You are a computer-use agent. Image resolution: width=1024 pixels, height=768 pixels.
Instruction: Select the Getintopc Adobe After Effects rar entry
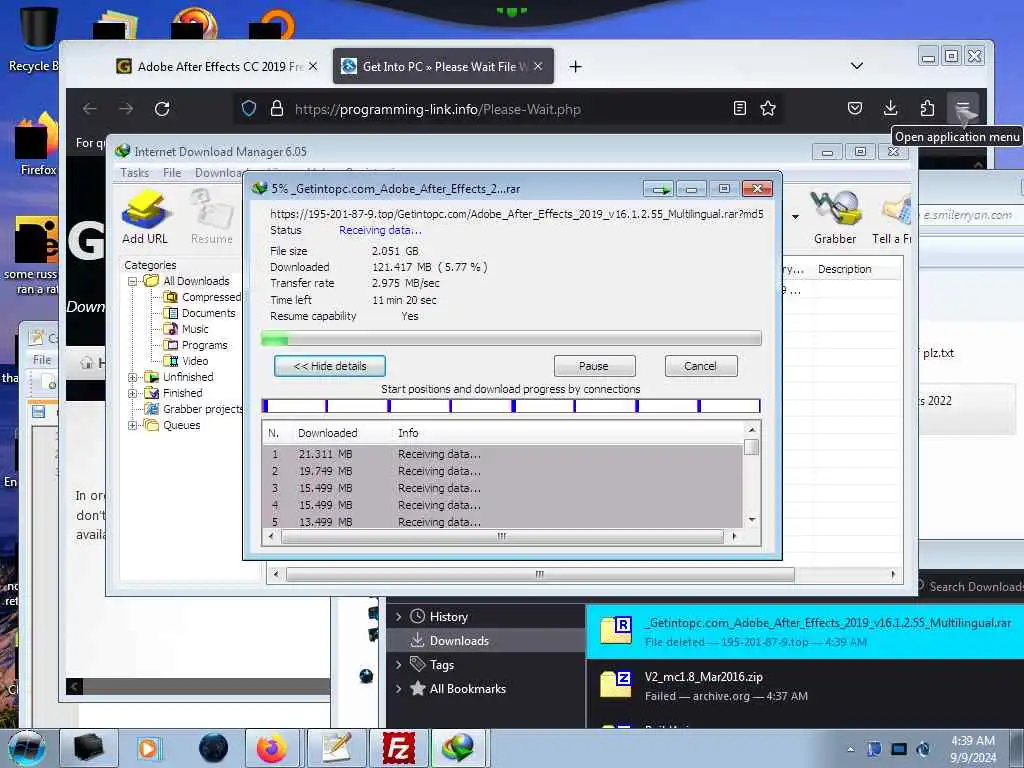point(805,632)
